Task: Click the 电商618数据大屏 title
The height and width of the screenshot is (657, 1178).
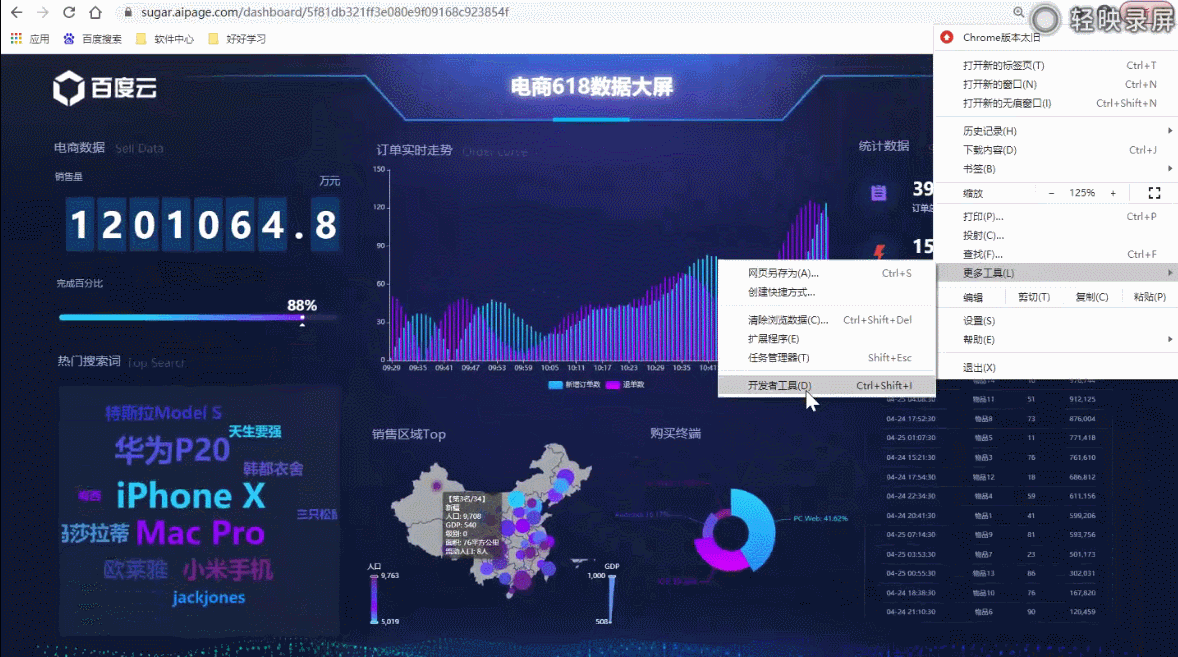Action: pyautogui.click(x=592, y=87)
